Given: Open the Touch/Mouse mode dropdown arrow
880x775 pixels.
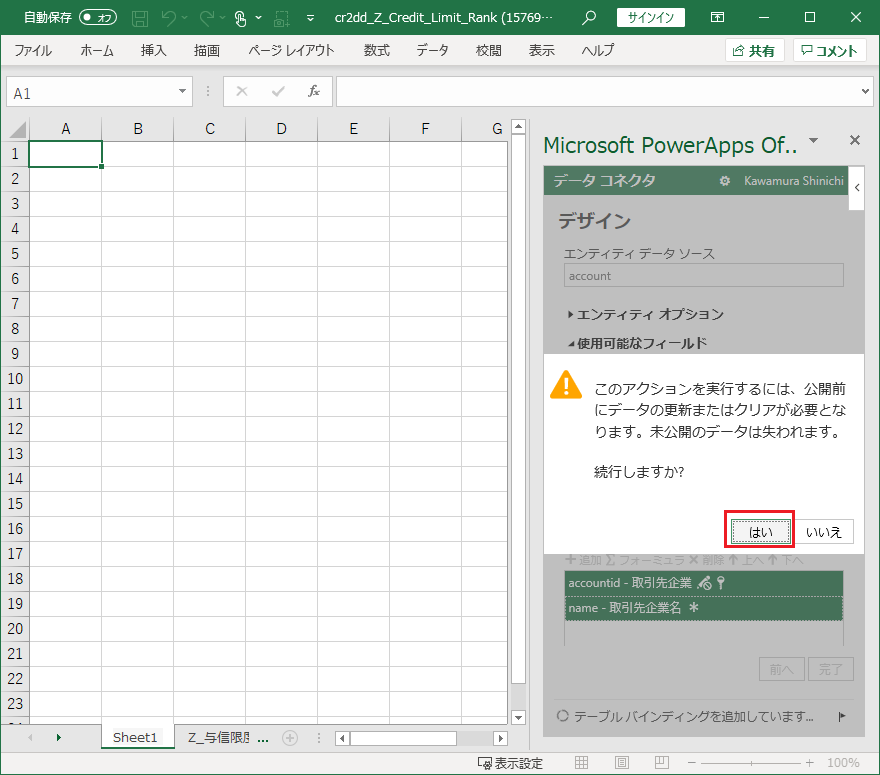Looking at the screenshot, I should click(258, 18).
